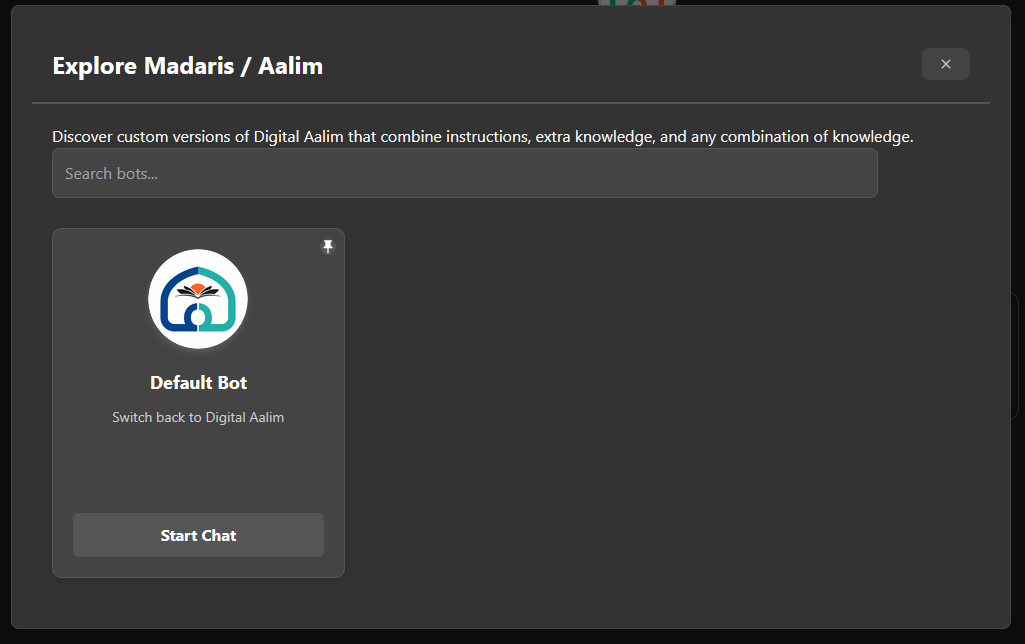
Task: Click the Default Bot title text
Action: 199,382
